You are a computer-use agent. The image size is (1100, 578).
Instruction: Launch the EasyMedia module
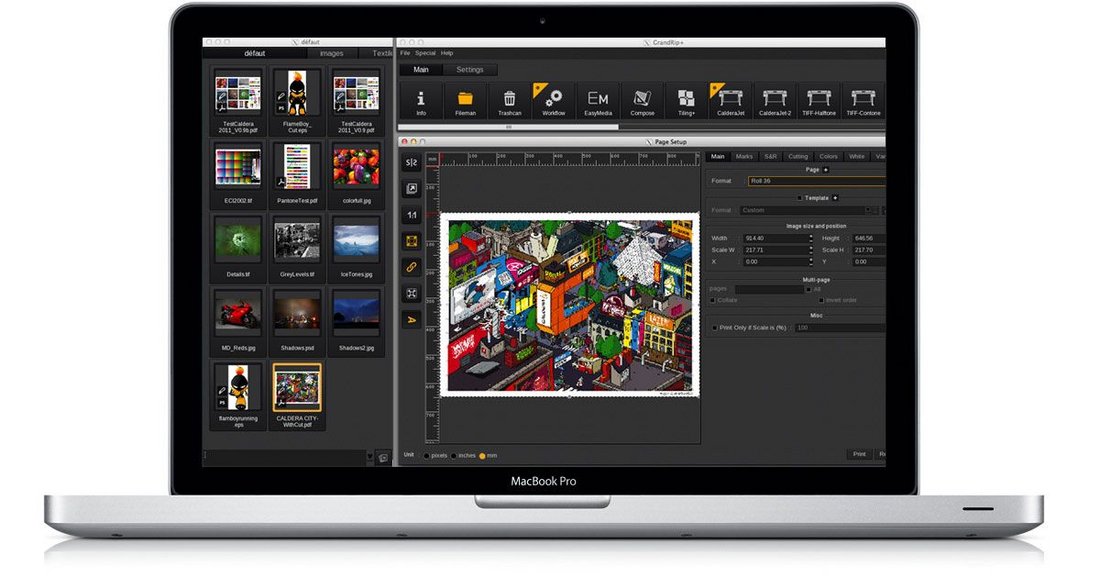click(598, 101)
